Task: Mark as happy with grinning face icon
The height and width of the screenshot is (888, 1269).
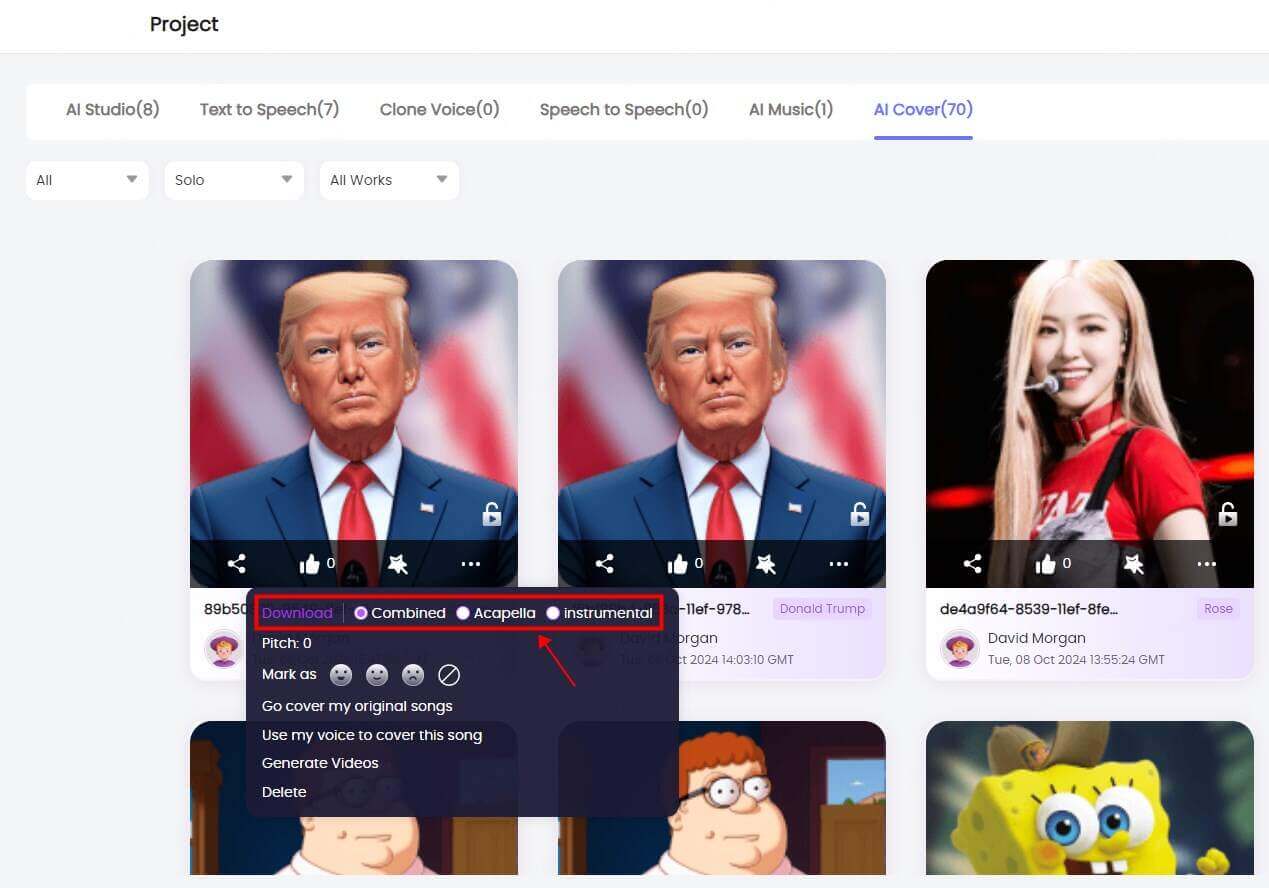Action: (341, 675)
